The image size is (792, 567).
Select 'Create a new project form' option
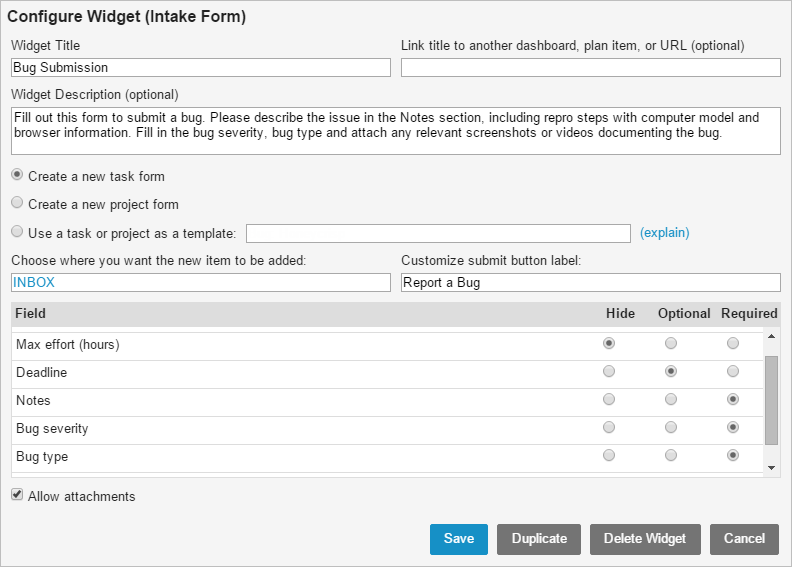point(17,203)
